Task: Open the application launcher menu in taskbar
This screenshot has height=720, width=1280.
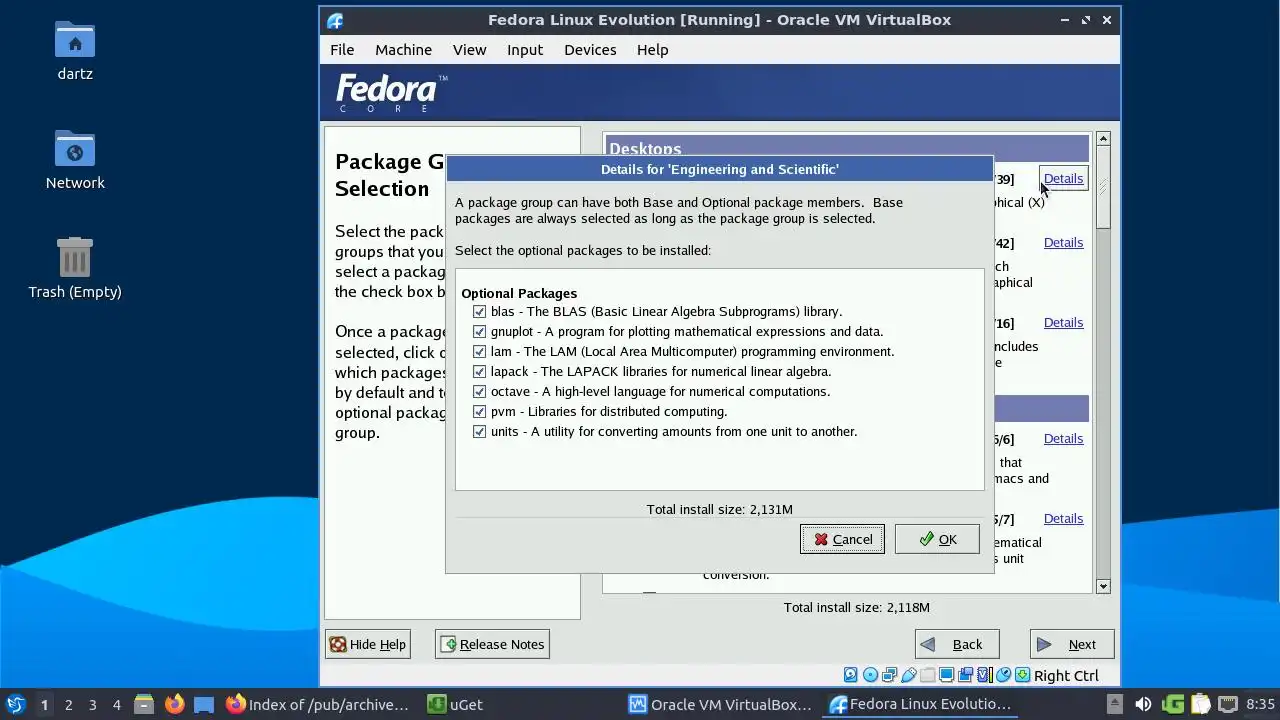Action: [x=15, y=704]
